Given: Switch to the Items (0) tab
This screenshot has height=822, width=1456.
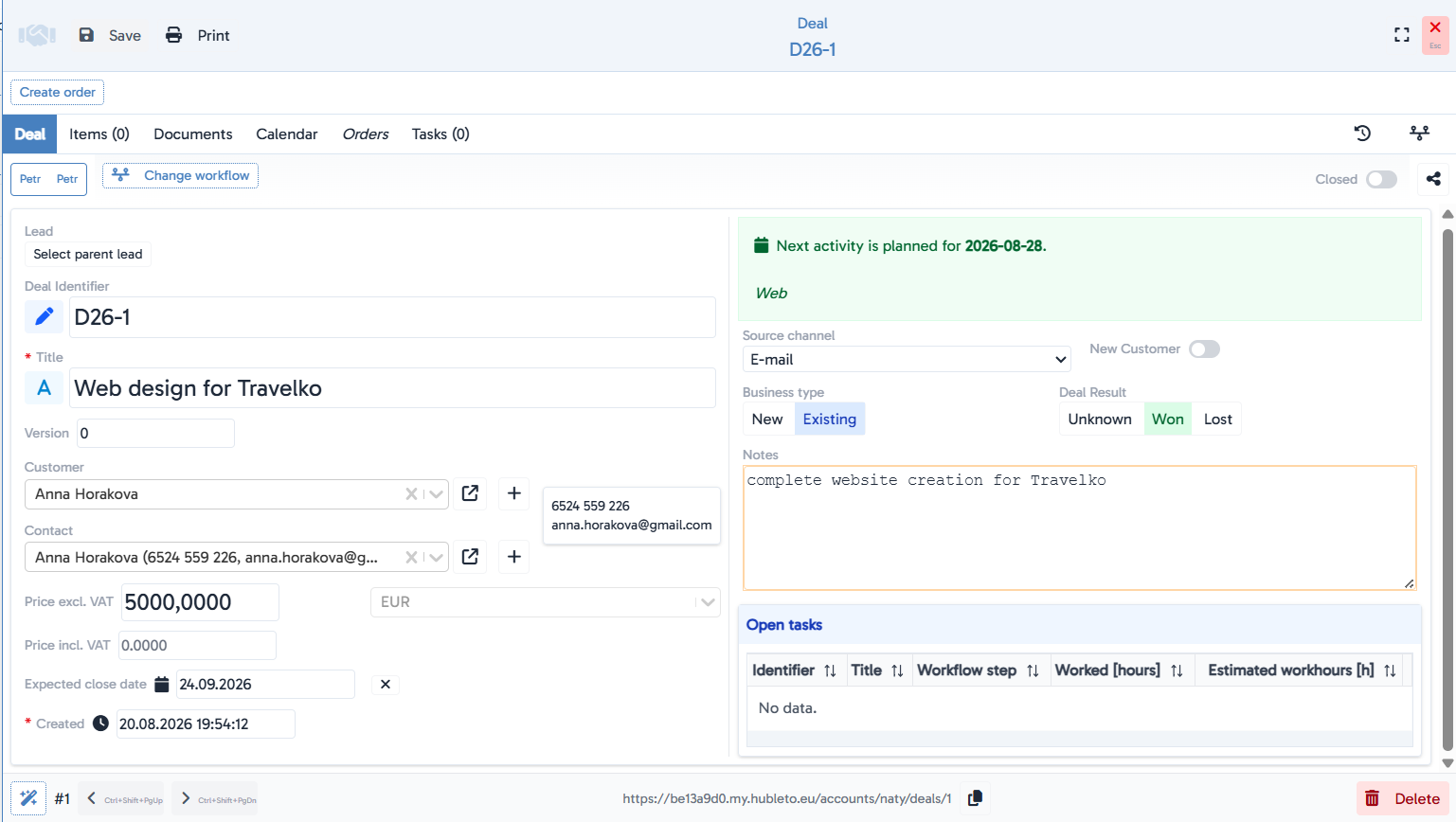Looking at the screenshot, I should point(99,134).
